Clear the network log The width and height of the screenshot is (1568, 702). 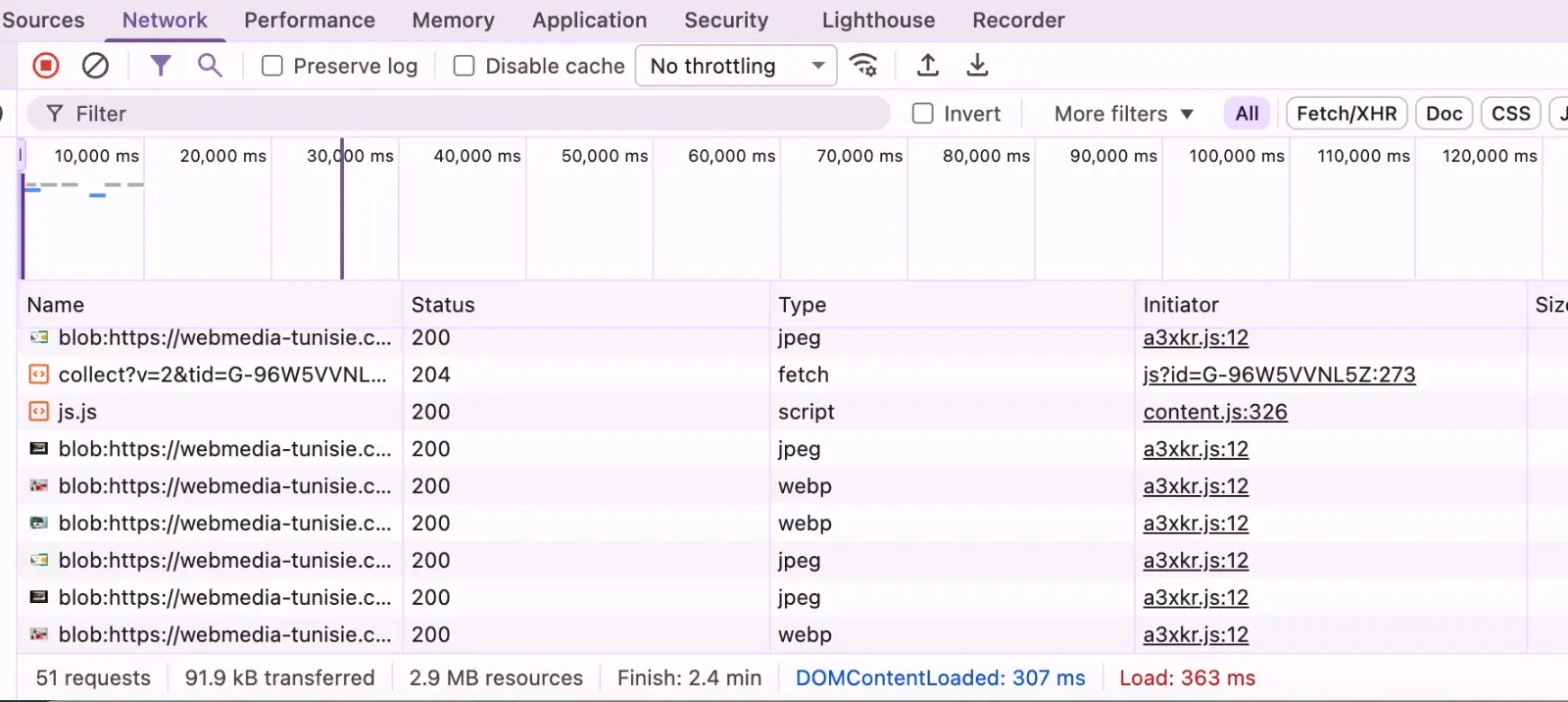[95, 66]
